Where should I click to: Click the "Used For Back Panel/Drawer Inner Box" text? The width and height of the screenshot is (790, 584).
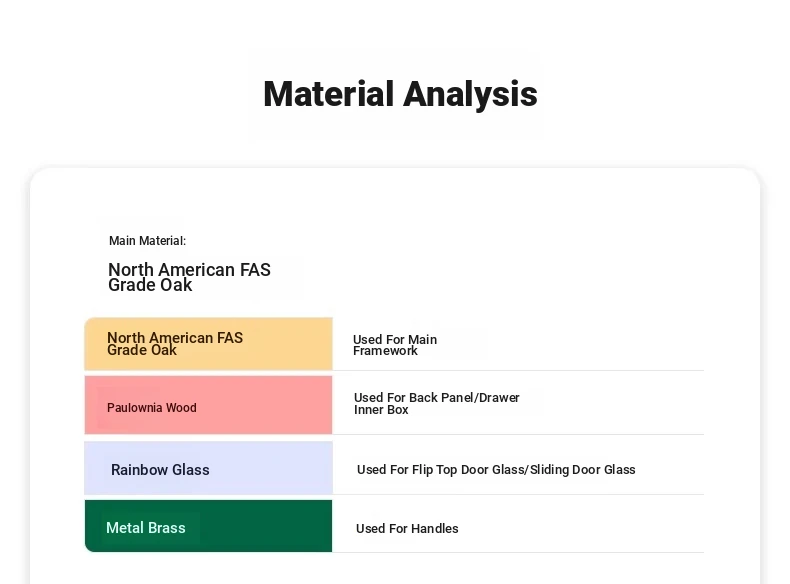tap(436, 403)
